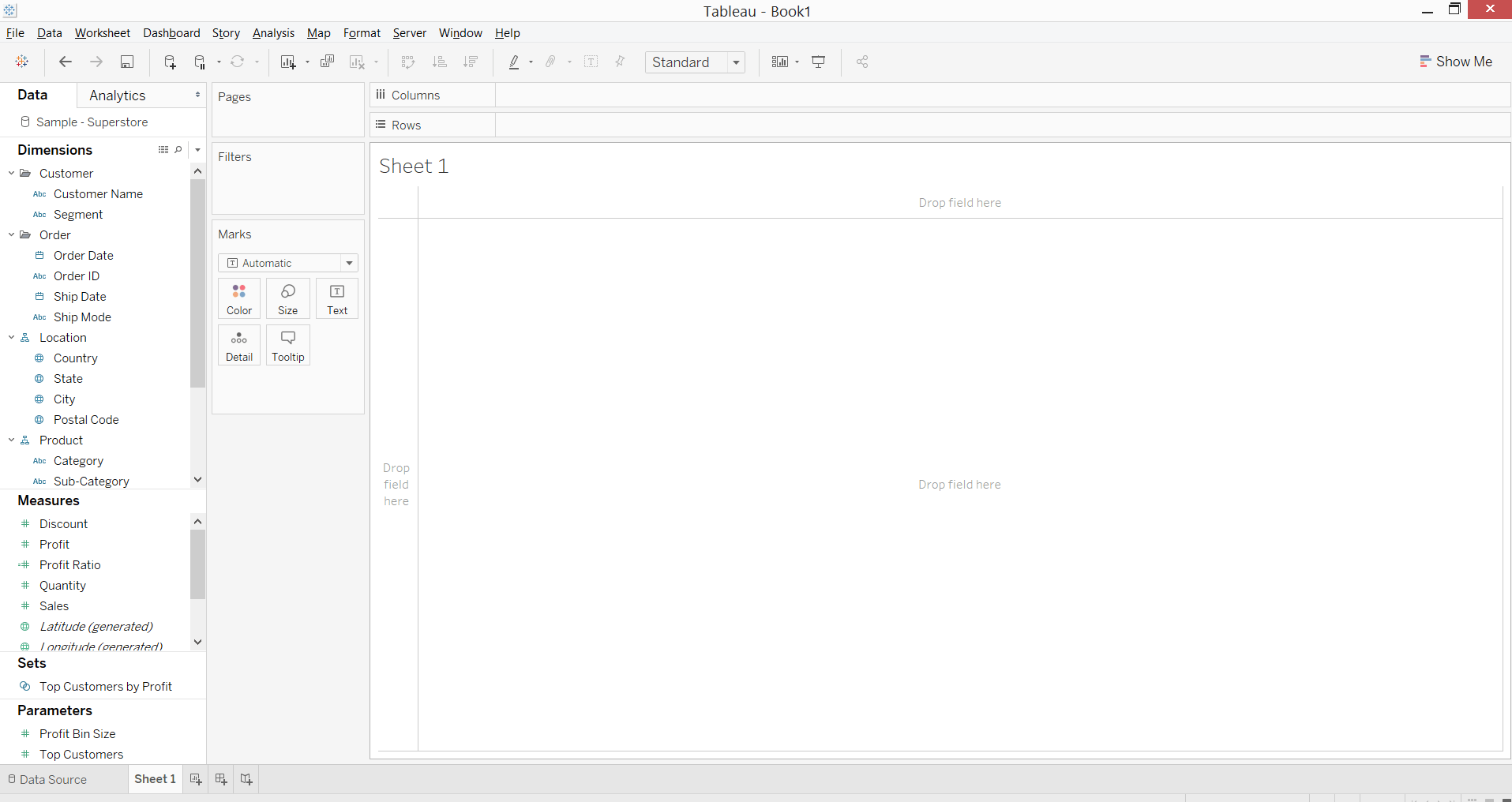Collapse the Order folder
Viewport: 1512px width, 802px height.
pos(12,234)
